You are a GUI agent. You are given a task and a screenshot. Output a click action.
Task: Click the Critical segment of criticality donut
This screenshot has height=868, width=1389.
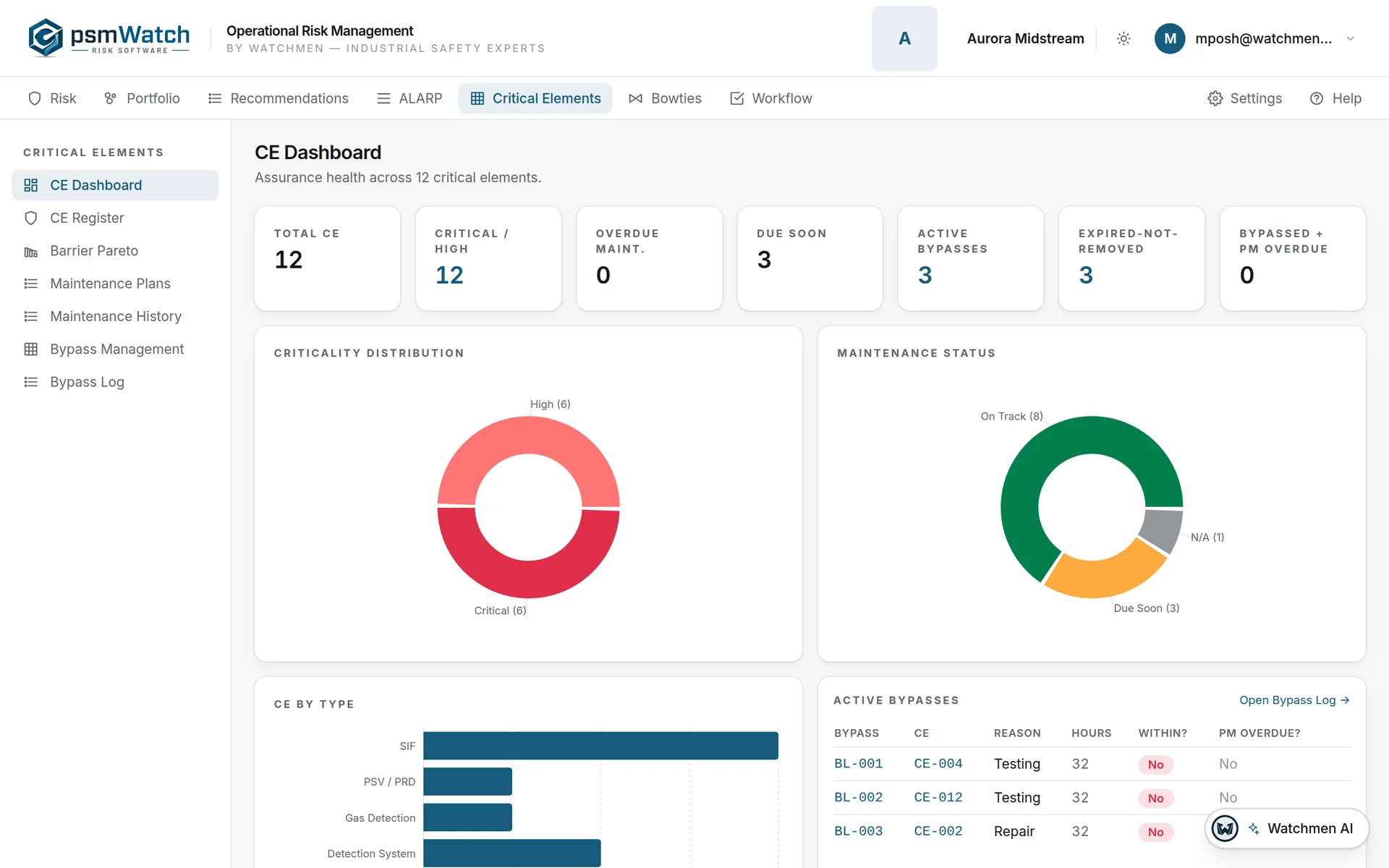[529, 579]
